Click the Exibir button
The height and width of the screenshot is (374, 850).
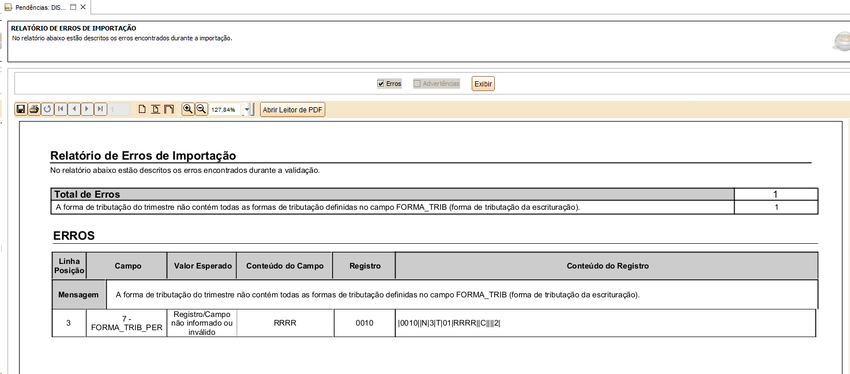tap(483, 84)
